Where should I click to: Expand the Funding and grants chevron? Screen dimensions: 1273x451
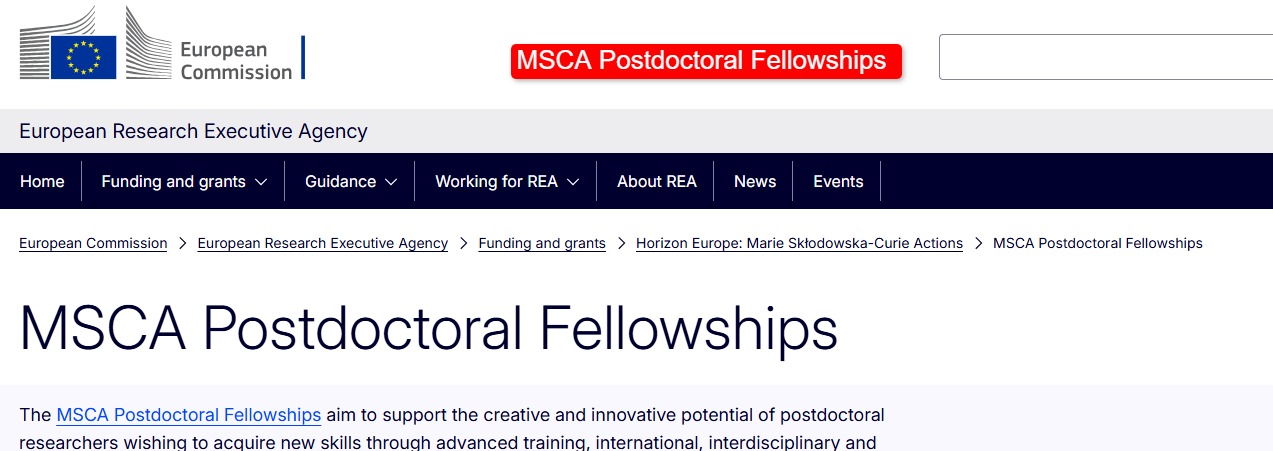pyautogui.click(x=261, y=182)
